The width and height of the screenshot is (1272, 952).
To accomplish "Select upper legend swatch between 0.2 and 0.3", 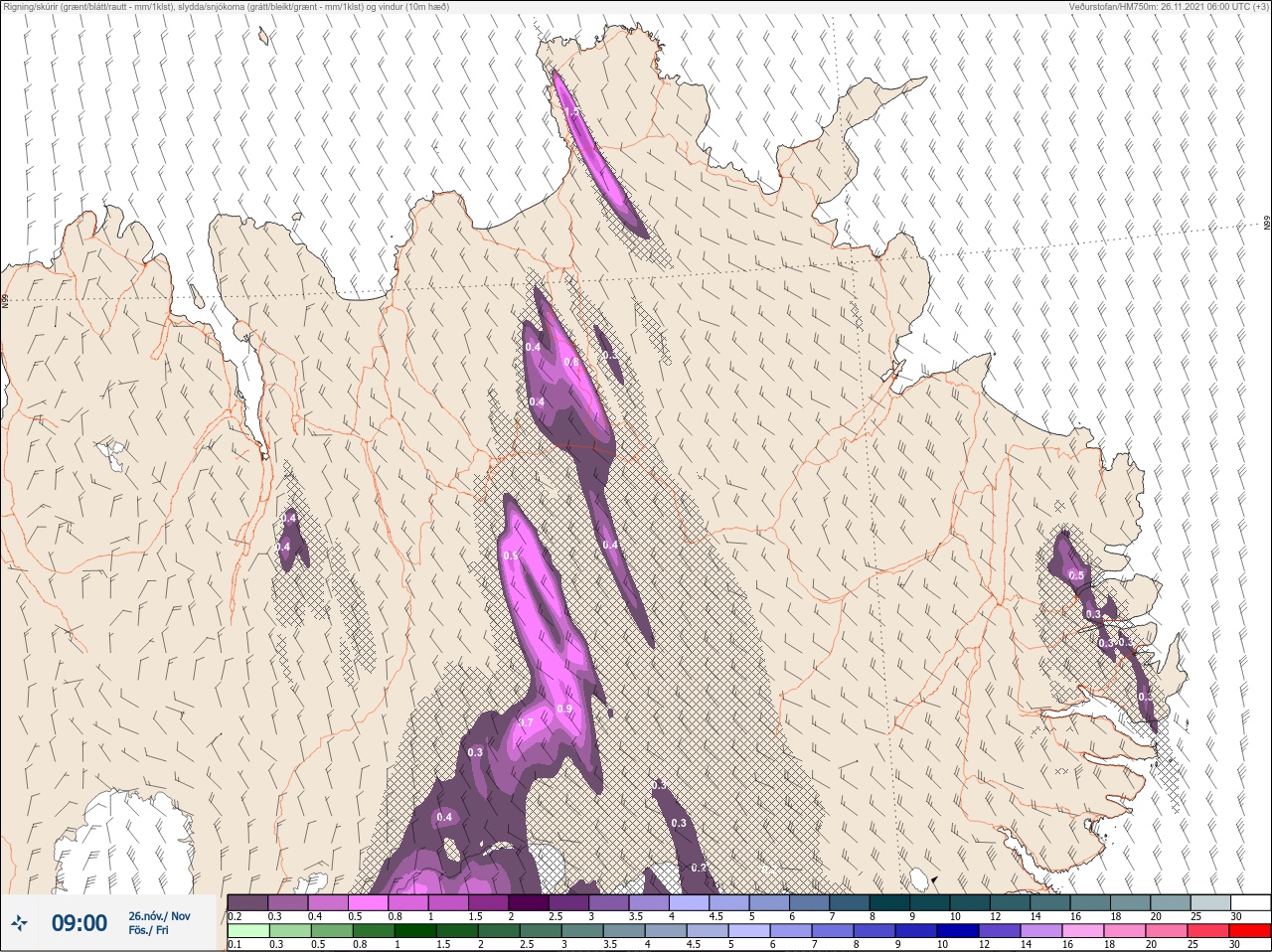I will 247,902.
